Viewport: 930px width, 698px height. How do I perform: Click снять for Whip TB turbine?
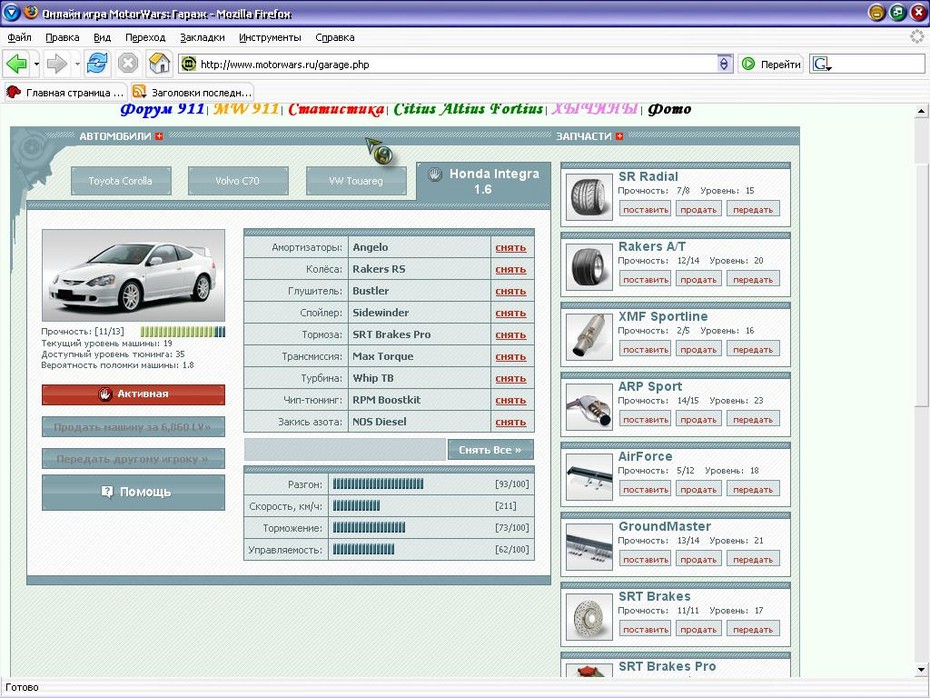pos(511,379)
